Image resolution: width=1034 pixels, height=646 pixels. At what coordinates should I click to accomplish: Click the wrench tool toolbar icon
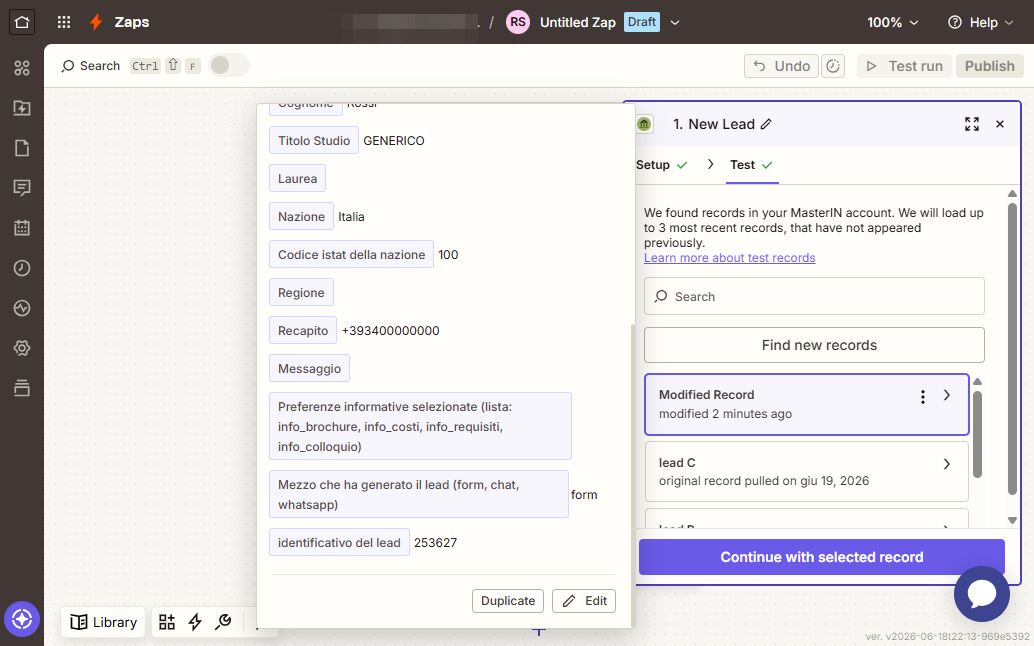pyautogui.click(x=224, y=622)
